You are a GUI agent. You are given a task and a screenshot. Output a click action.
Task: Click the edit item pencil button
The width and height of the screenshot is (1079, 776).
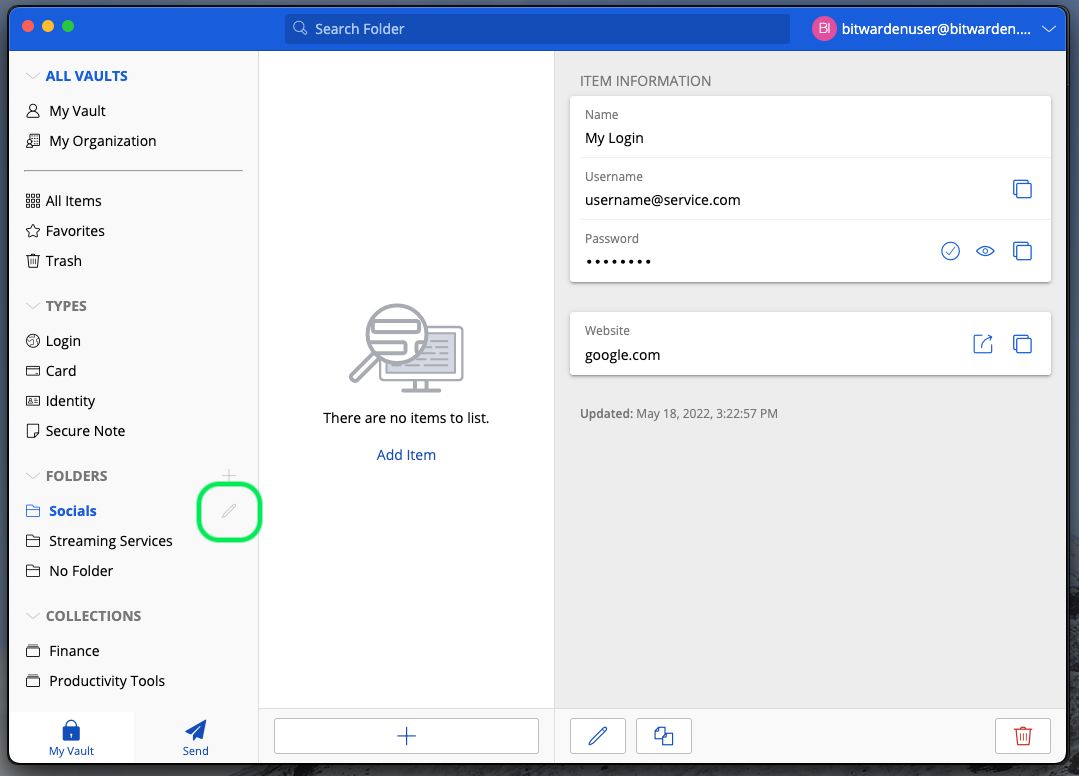598,735
